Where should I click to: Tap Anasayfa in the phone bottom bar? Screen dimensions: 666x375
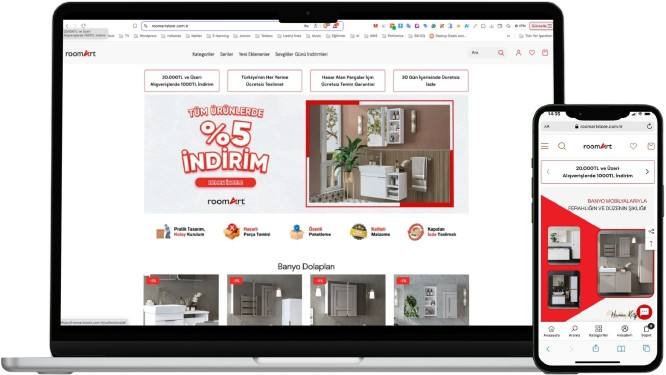[x=551, y=331]
